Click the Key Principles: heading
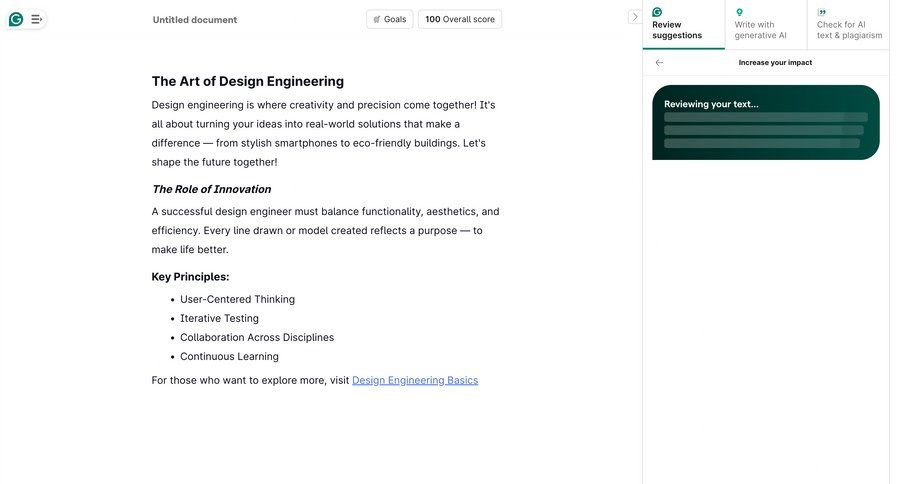This screenshot has height=484, width=900. [x=191, y=277]
